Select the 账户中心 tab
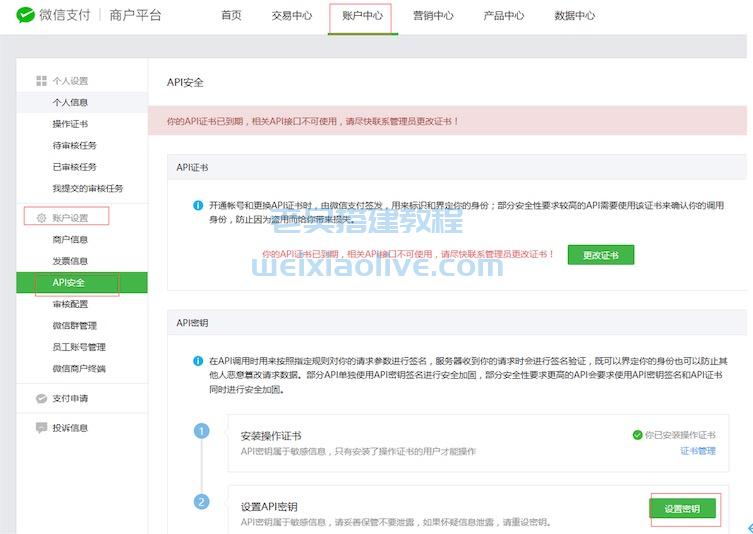The width and height of the screenshot is (753, 534). (x=363, y=15)
